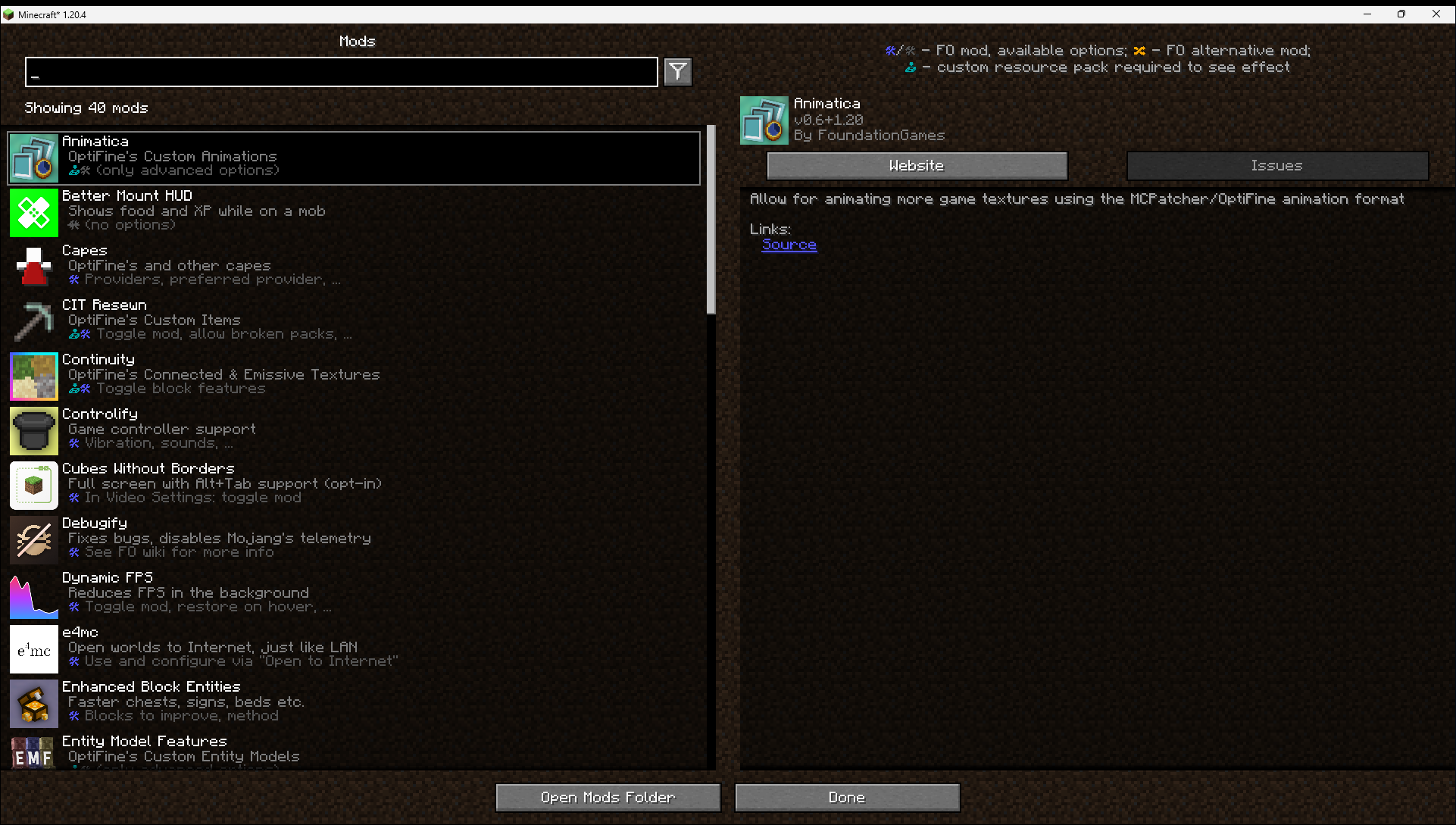The height and width of the screenshot is (825, 1456).
Task: Select the Cubes Without Borders title text
Action: 148,469
